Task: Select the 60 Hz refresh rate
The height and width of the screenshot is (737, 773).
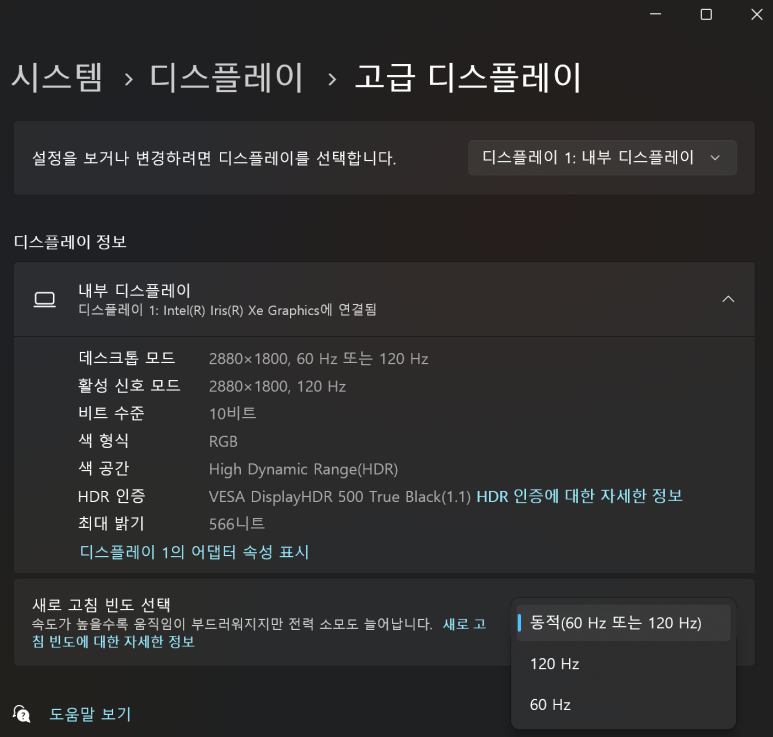Action: (623, 704)
